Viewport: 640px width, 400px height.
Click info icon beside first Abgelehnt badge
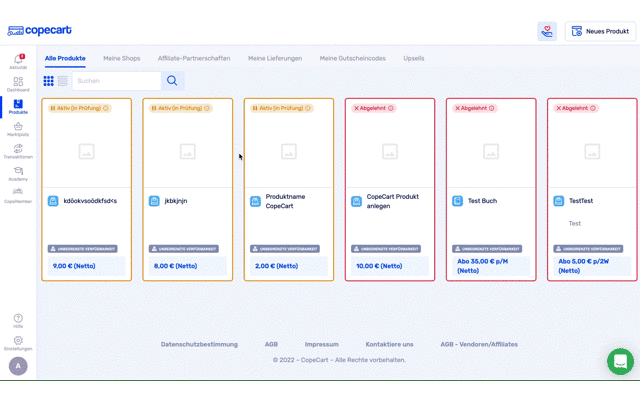pos(391,108)
